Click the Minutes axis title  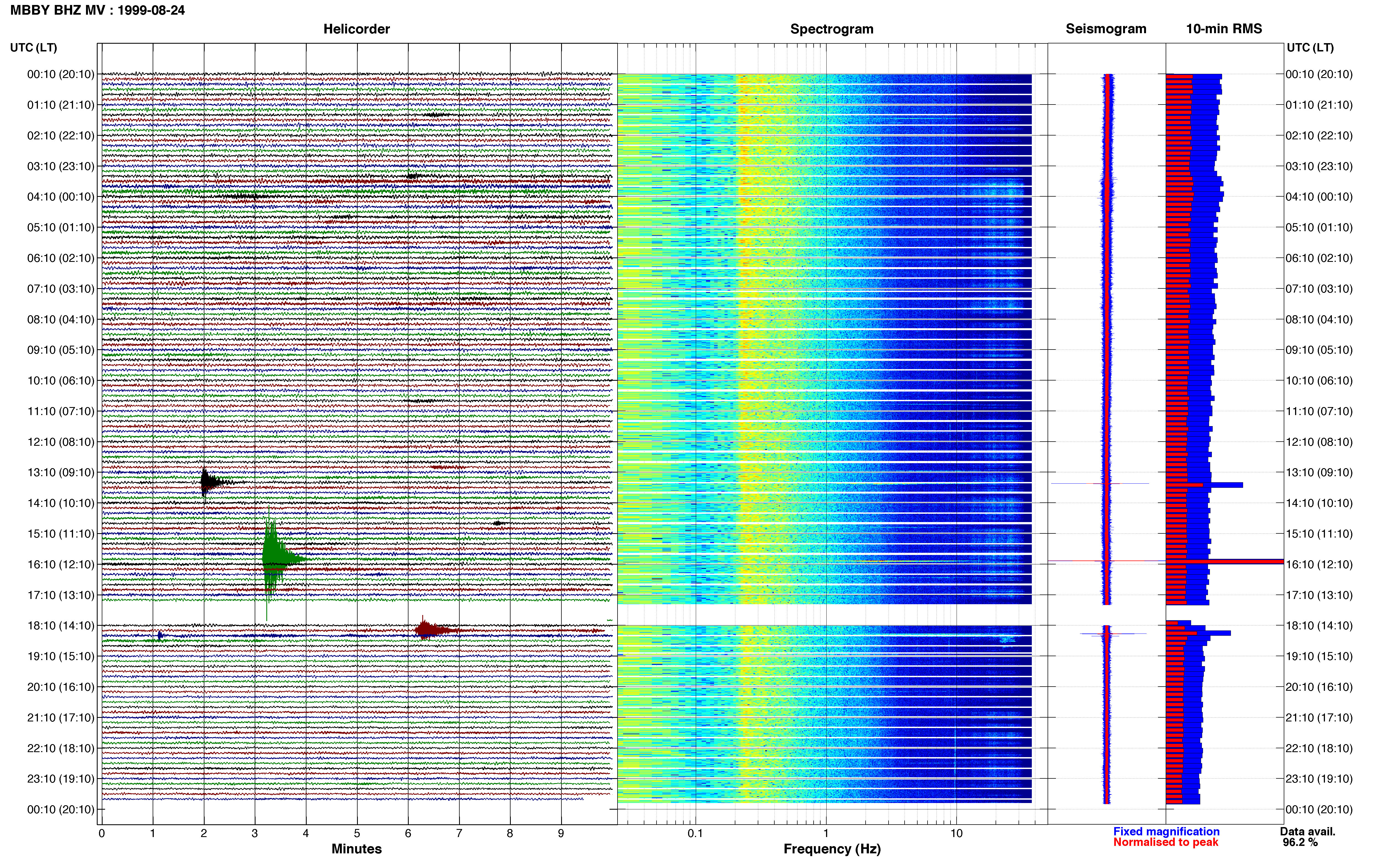click(x=356, y=849)
